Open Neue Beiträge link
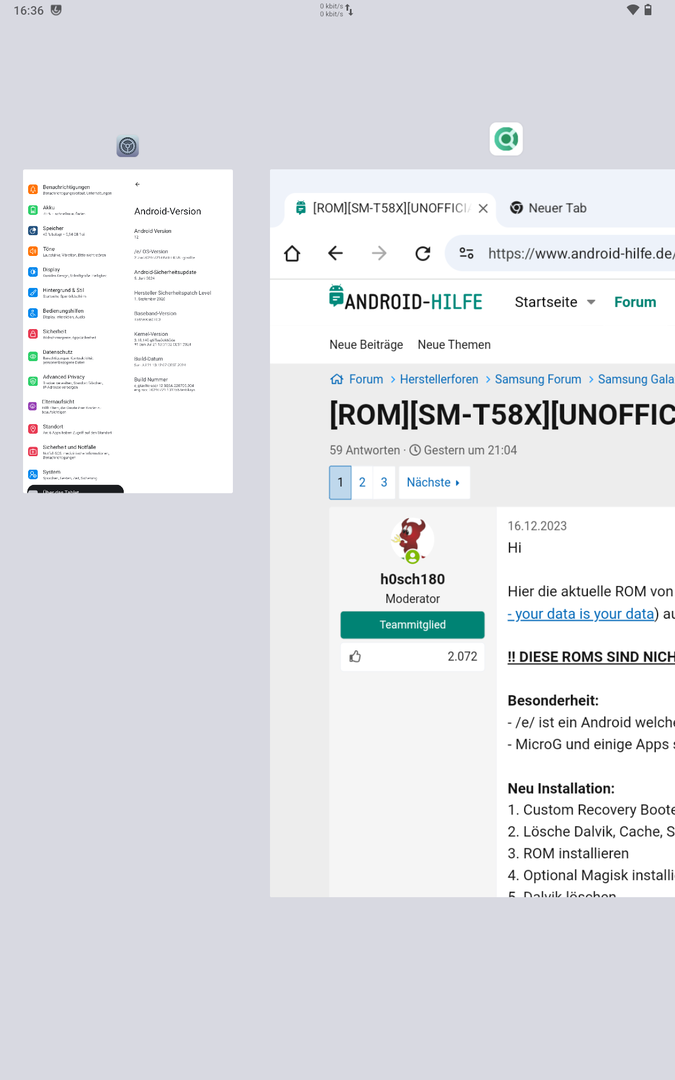 coord(366,344)
